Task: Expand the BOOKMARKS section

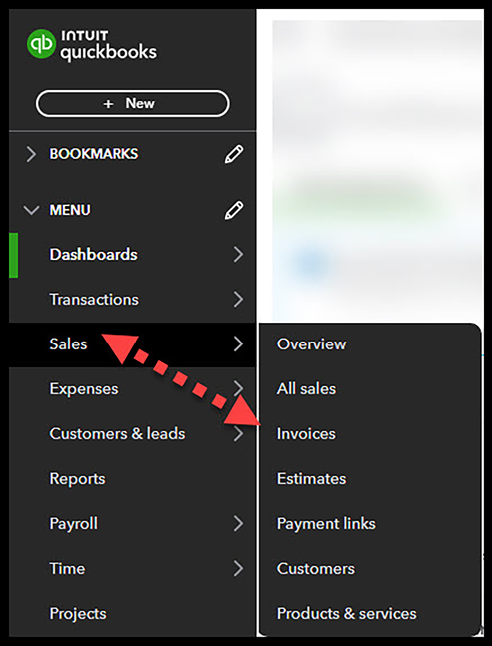Action: (x=31, y=154)
